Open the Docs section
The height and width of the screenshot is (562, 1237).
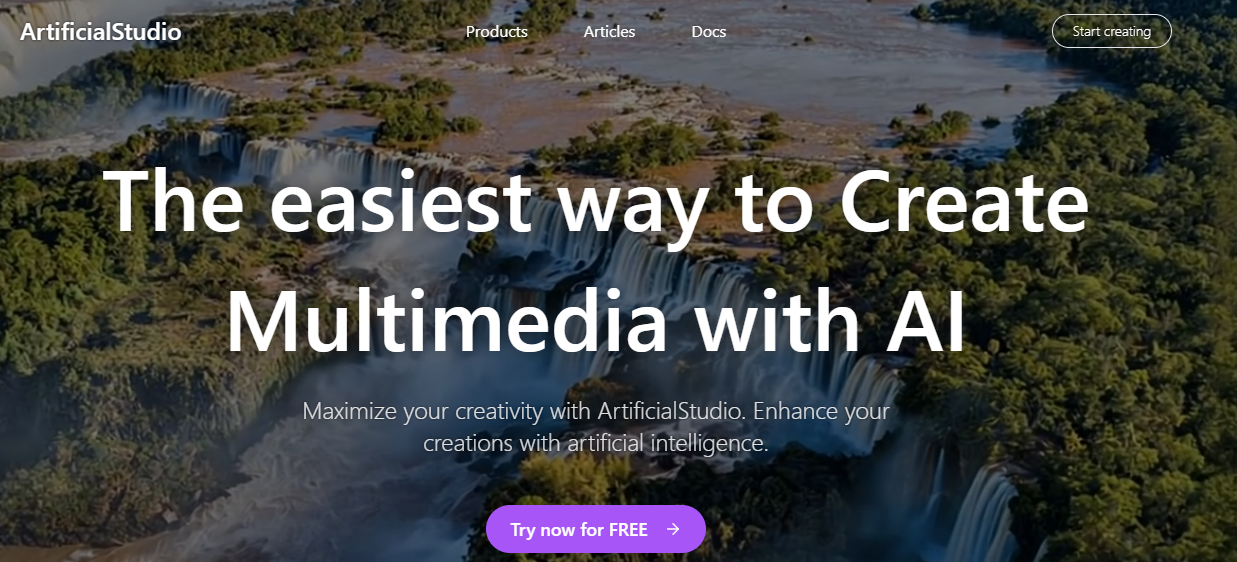tap(708, 32)
